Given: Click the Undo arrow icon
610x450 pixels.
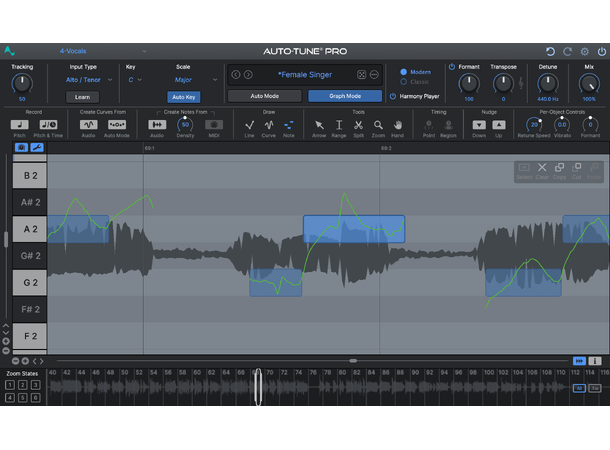Looking at the screenshot, I should click(x=550, y=51).
